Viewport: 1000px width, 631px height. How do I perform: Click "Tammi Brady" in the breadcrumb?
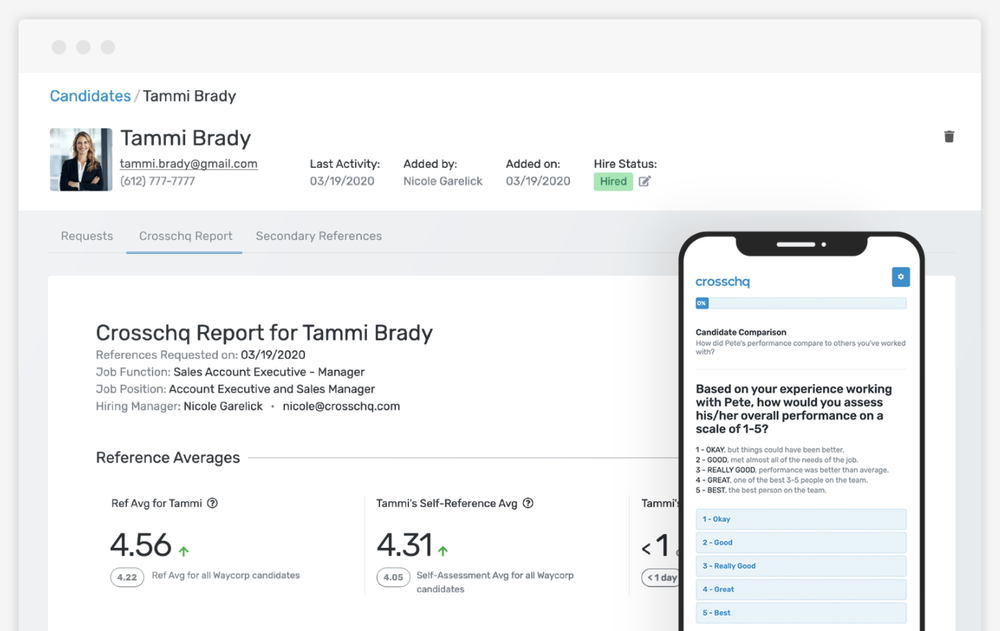coord(189,96)
